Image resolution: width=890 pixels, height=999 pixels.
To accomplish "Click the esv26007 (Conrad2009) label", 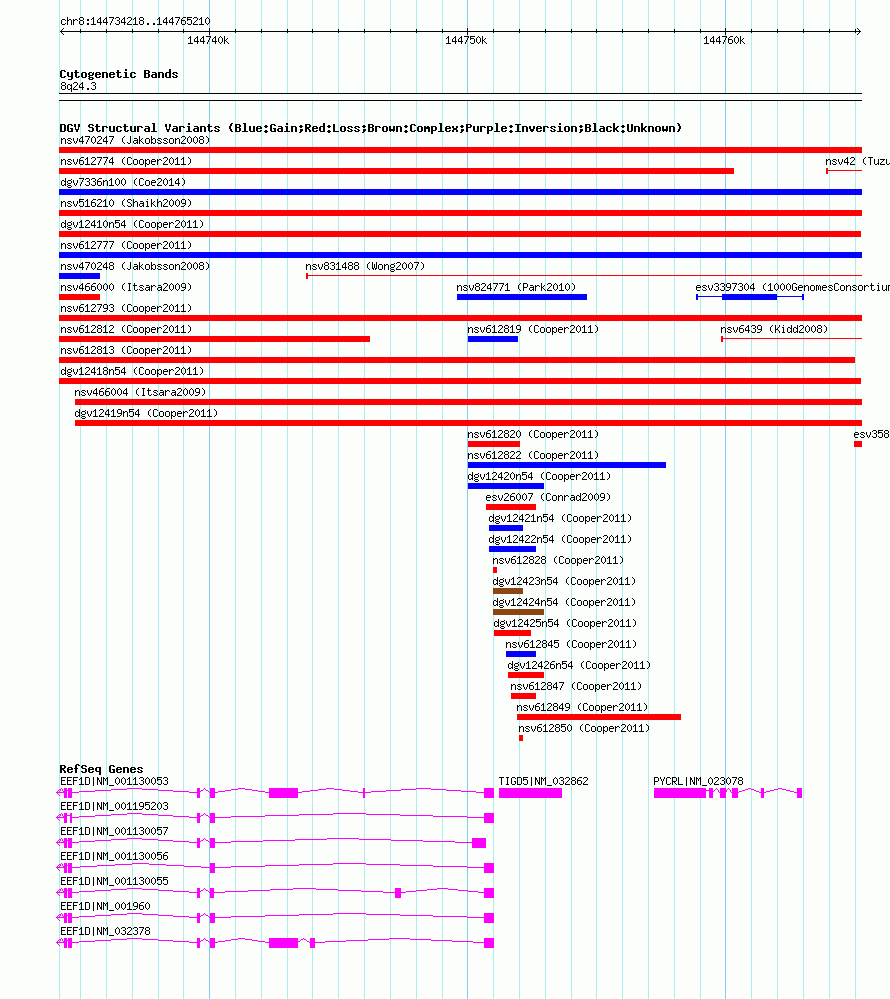I will click(x=548, y=498).
